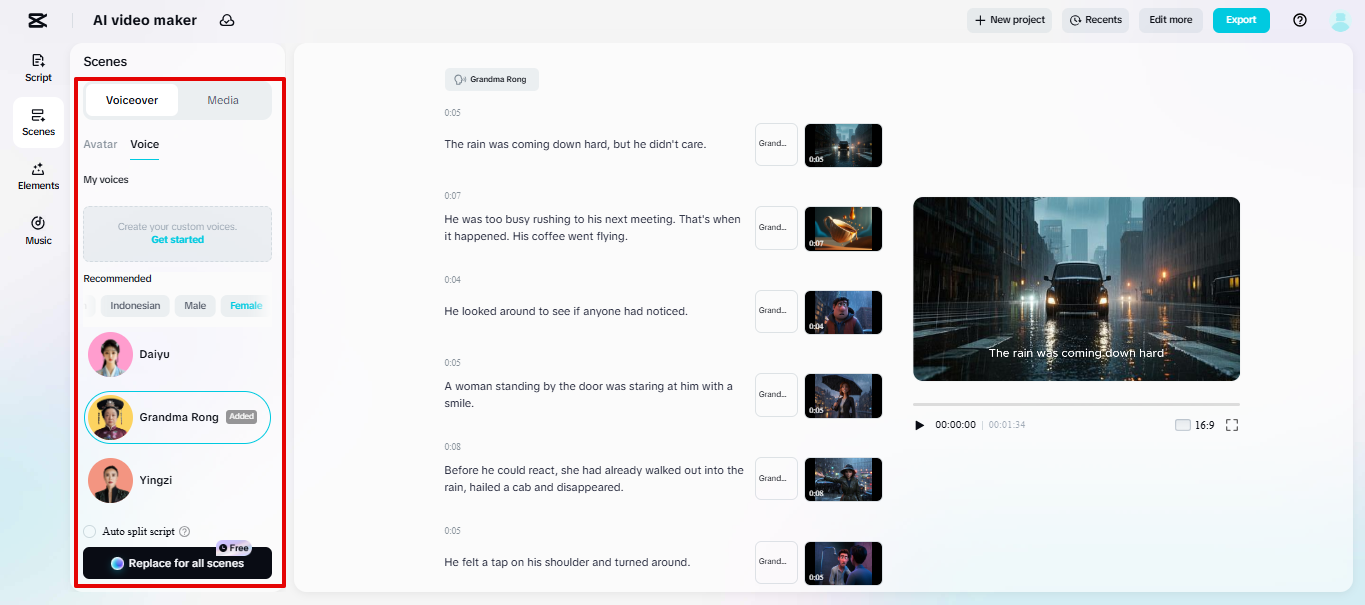Open the 16:9 aspect ratio selector
This screenshot has height=605, width=1365.
[1195, 425]
